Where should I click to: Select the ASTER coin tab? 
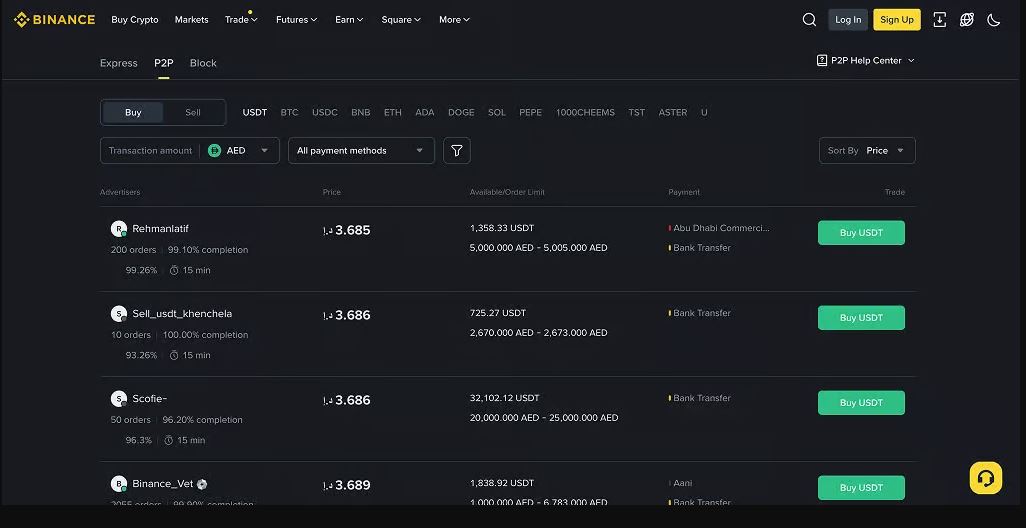(673, 113)
